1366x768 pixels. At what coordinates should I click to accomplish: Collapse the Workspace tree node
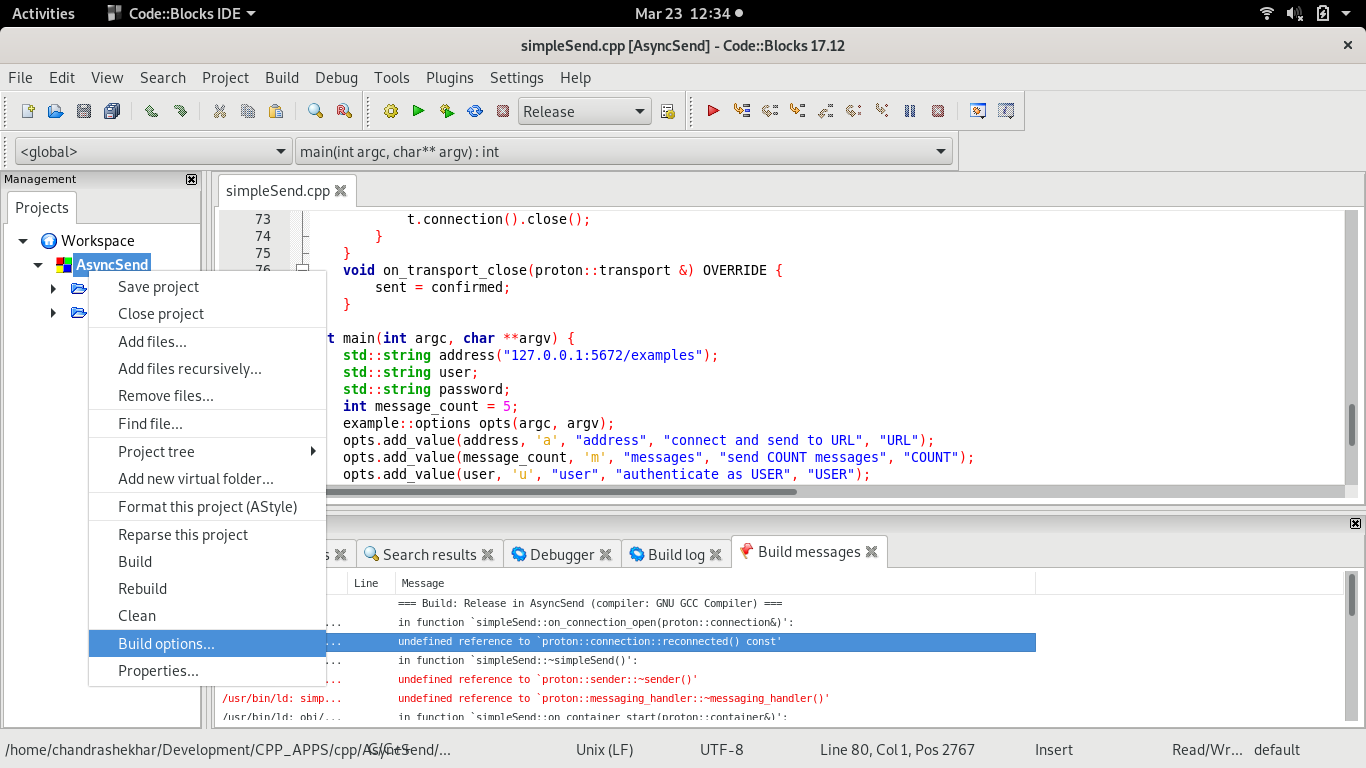[x=23, y=241]
